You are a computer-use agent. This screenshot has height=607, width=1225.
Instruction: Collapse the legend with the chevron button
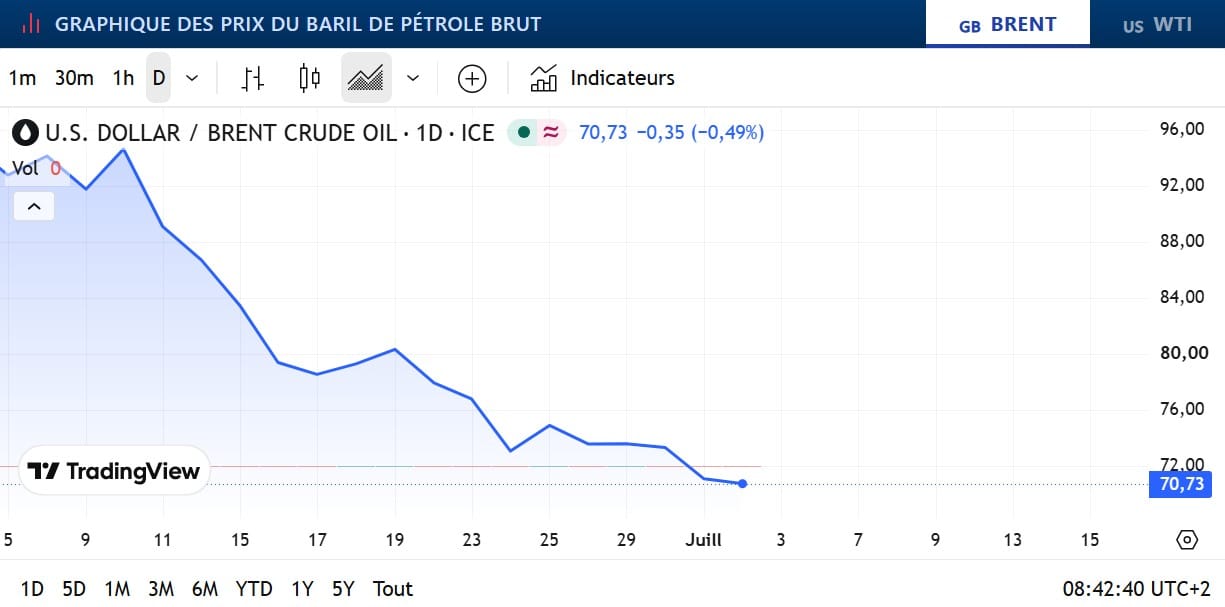[34, 207]
